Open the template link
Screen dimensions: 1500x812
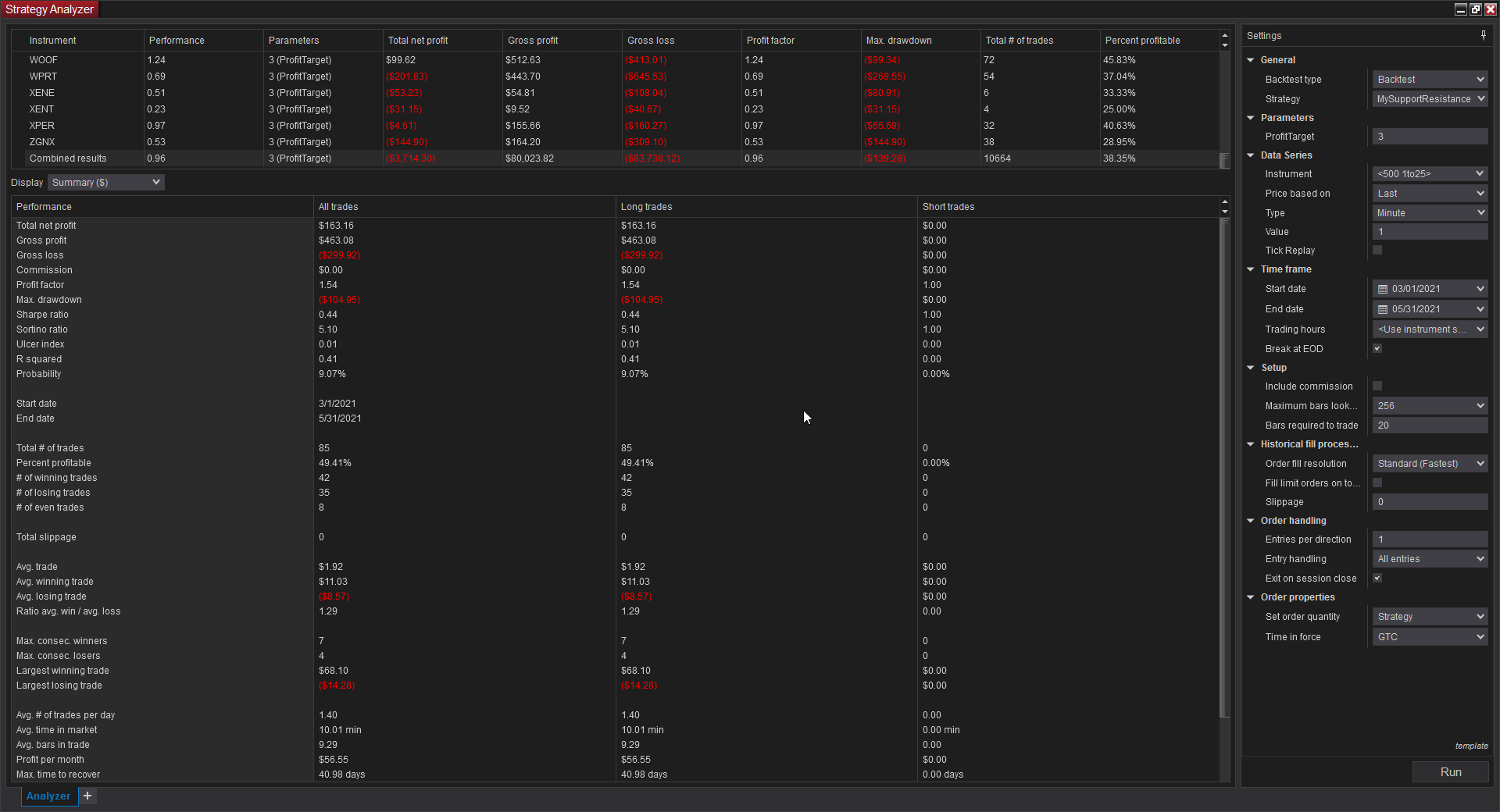tap(1471, 746)
